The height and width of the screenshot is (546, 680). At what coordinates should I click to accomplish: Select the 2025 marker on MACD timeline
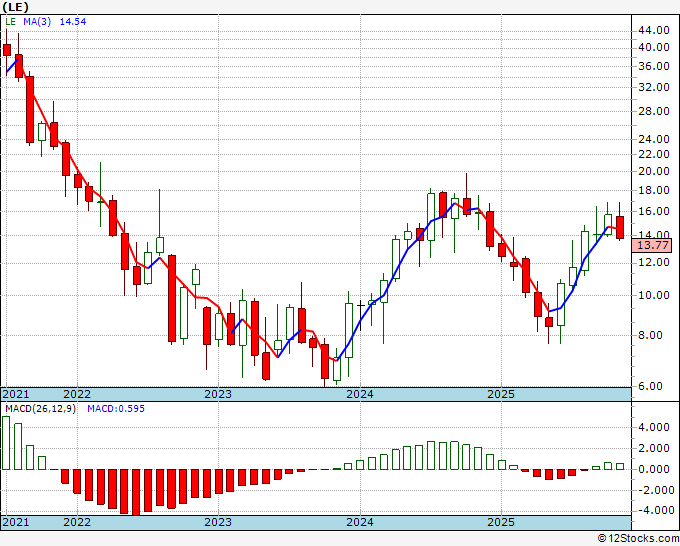[501, 522]
